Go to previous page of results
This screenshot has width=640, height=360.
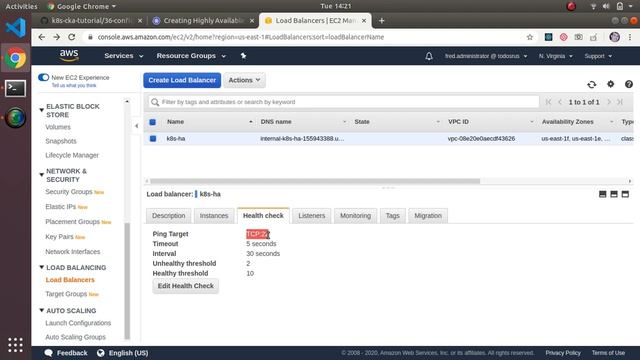pyautogui.click(x=560, y=102)
